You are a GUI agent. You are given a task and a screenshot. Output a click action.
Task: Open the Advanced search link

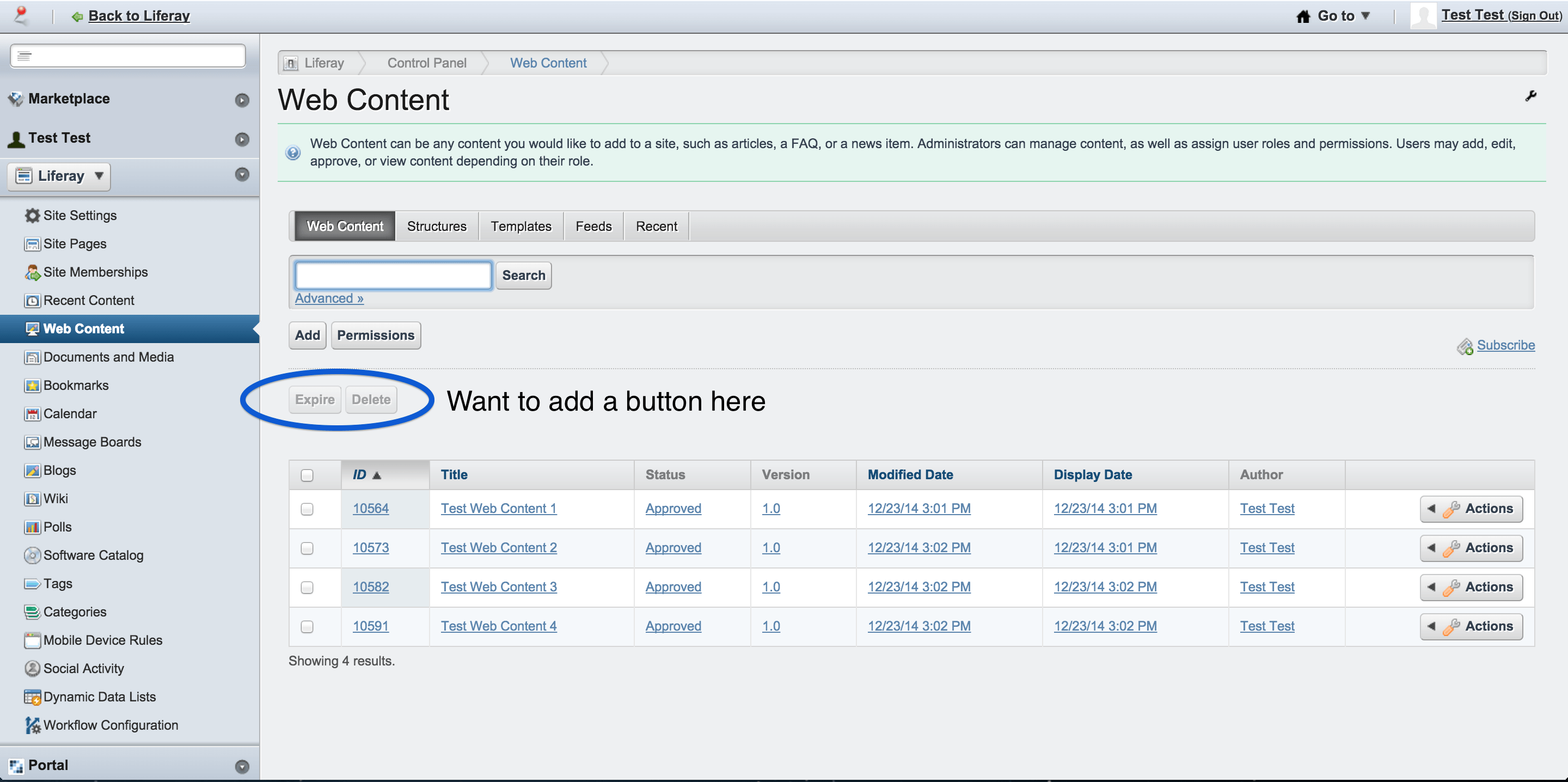[x=329, y=298]
